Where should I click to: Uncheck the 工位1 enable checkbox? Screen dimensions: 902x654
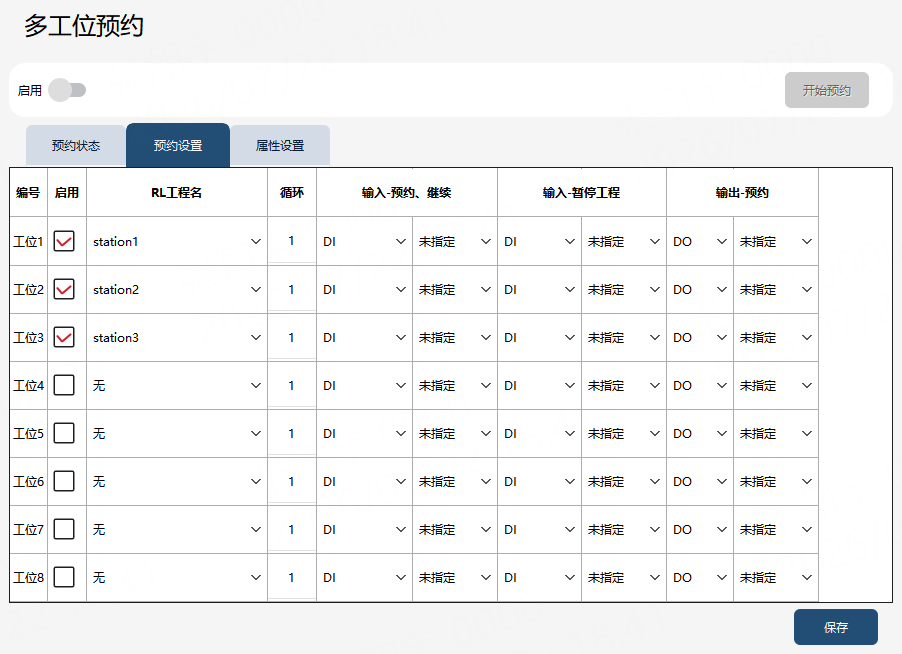pos(64,242)
